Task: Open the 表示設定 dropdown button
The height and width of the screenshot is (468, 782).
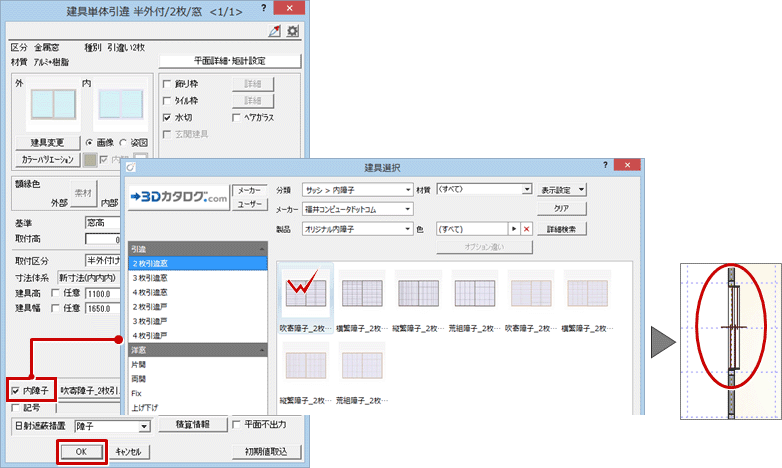Action: [x=563, y=189]
